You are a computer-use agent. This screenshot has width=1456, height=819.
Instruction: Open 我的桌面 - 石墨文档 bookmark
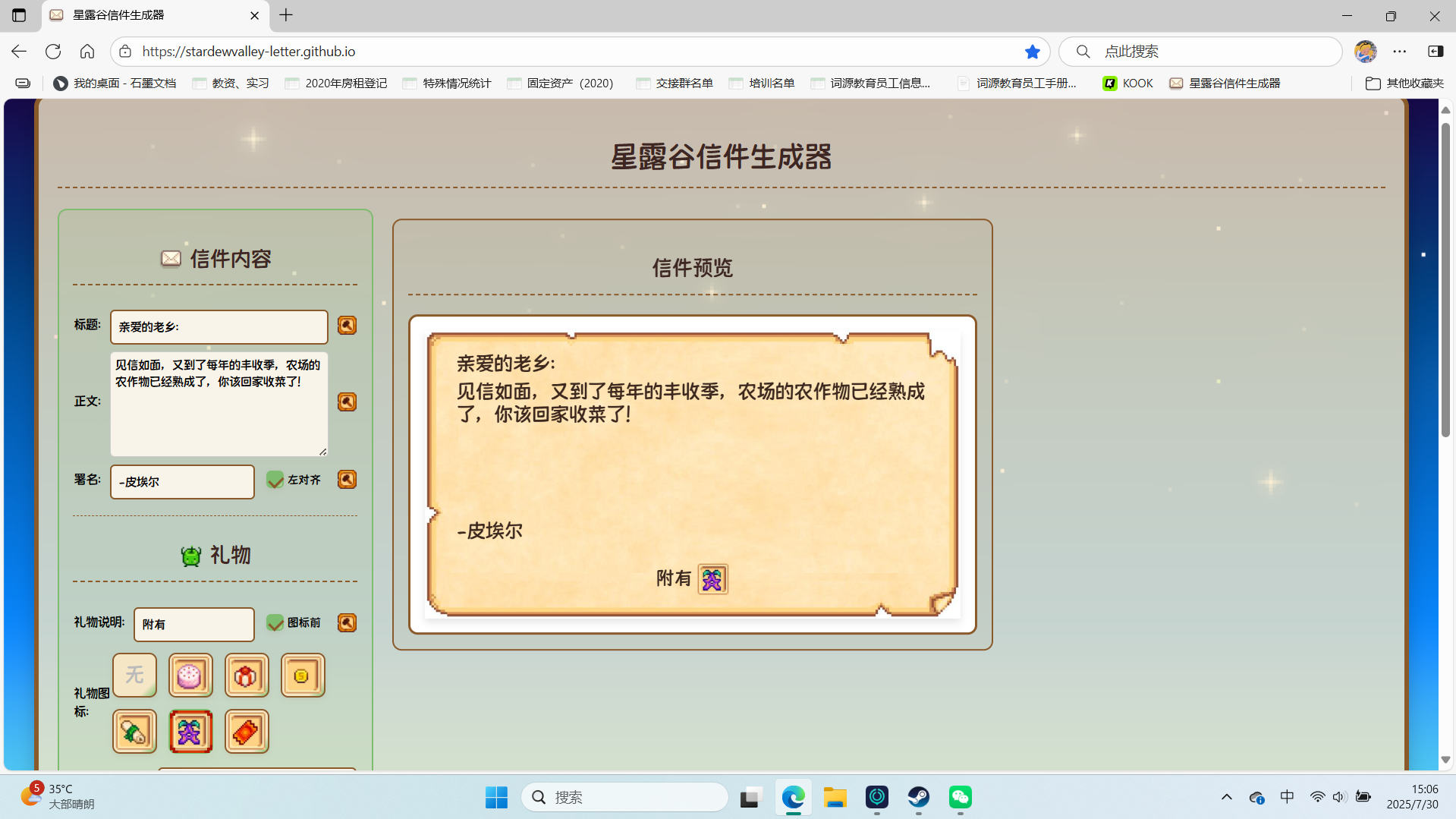click(115, 83)
